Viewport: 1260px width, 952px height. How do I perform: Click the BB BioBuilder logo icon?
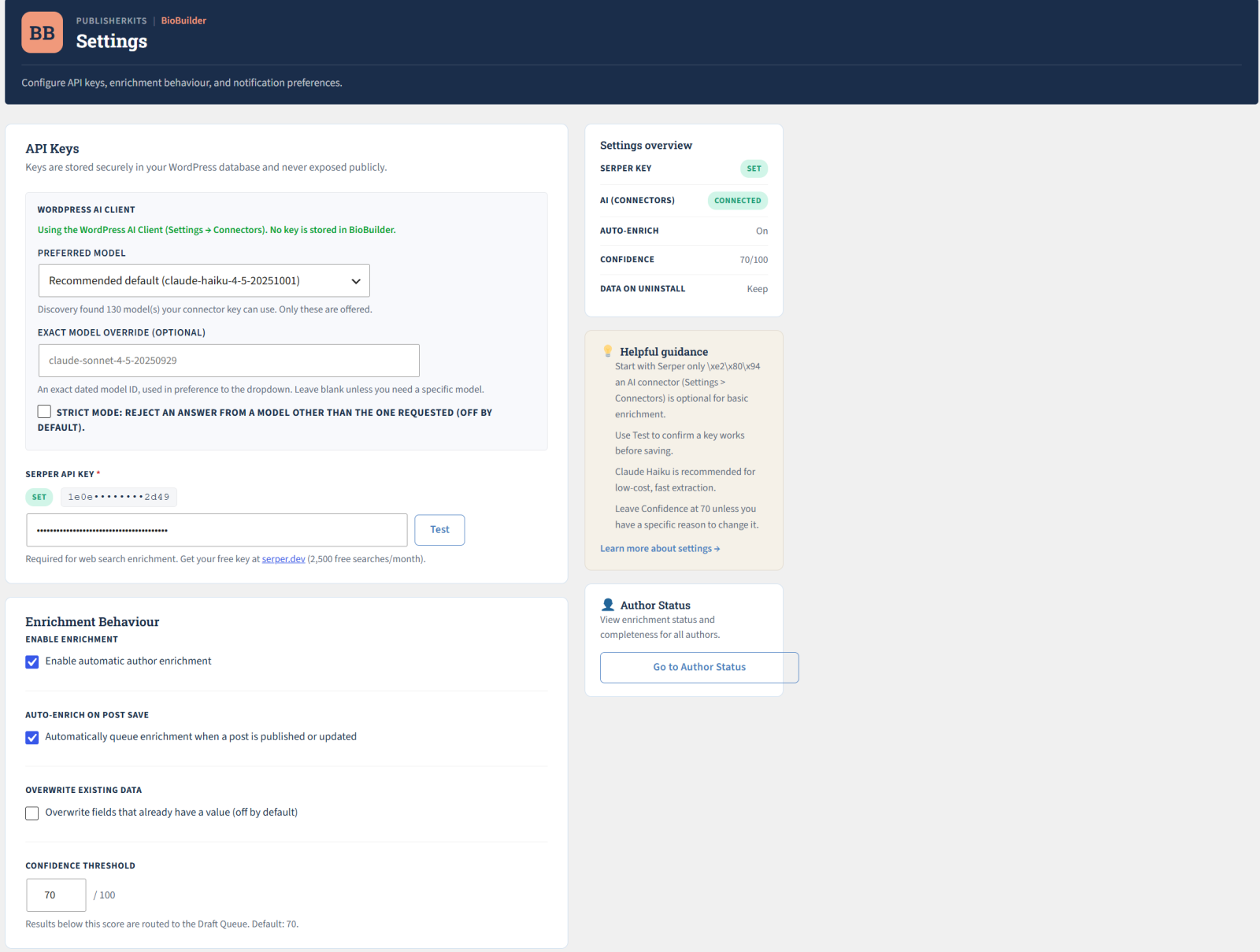coord(42,32)
